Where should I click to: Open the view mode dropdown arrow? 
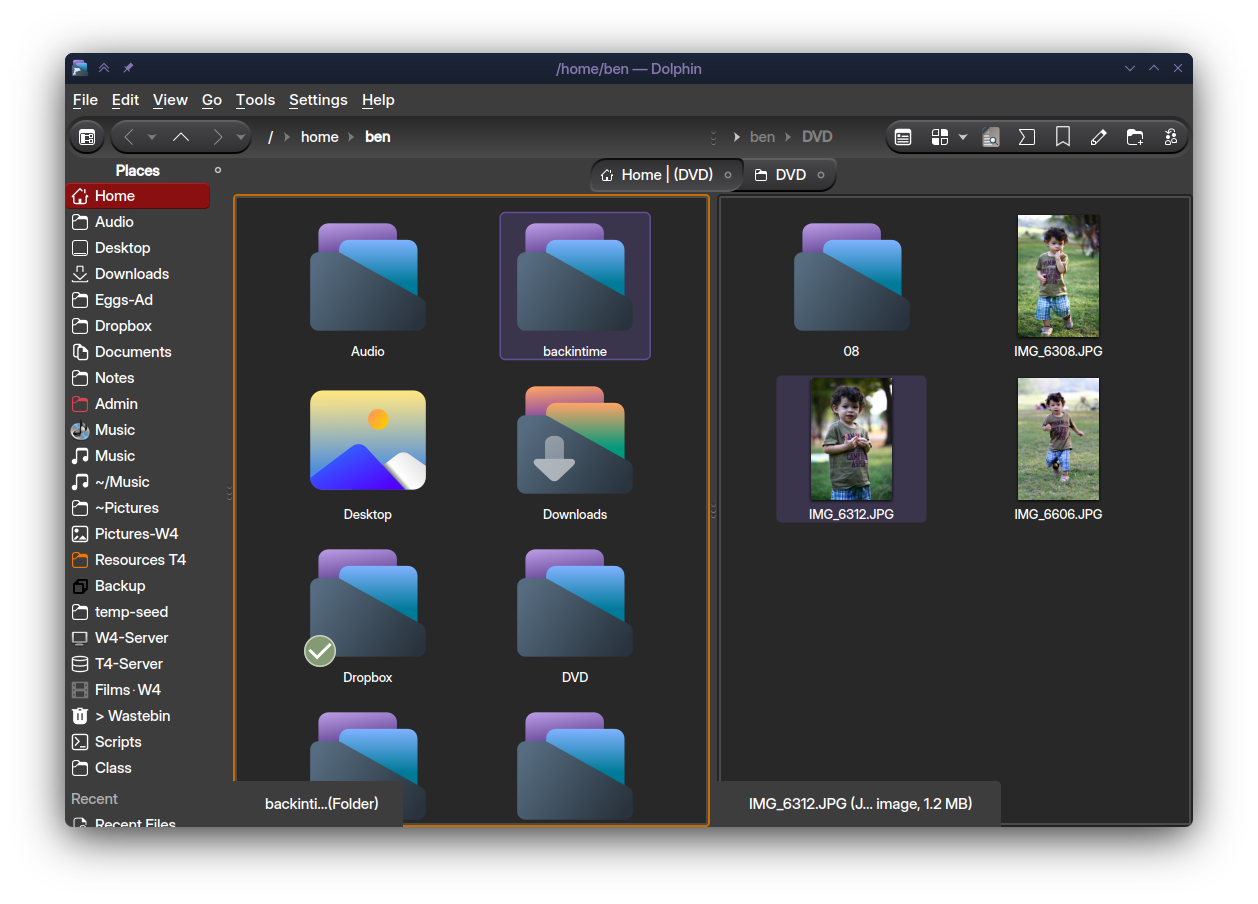pyautogui.click(x=963, y=137)
